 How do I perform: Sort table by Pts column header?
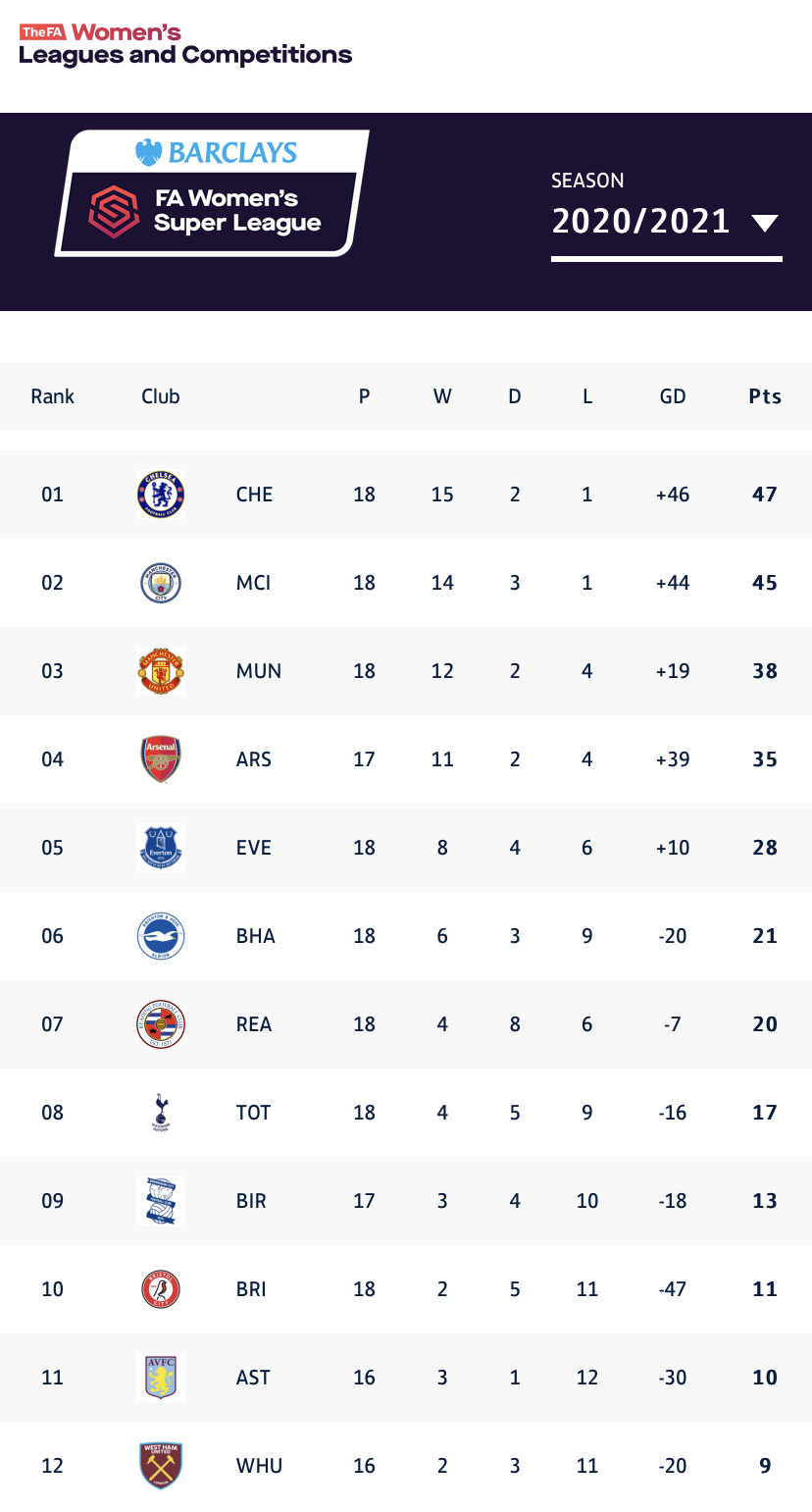765,396
